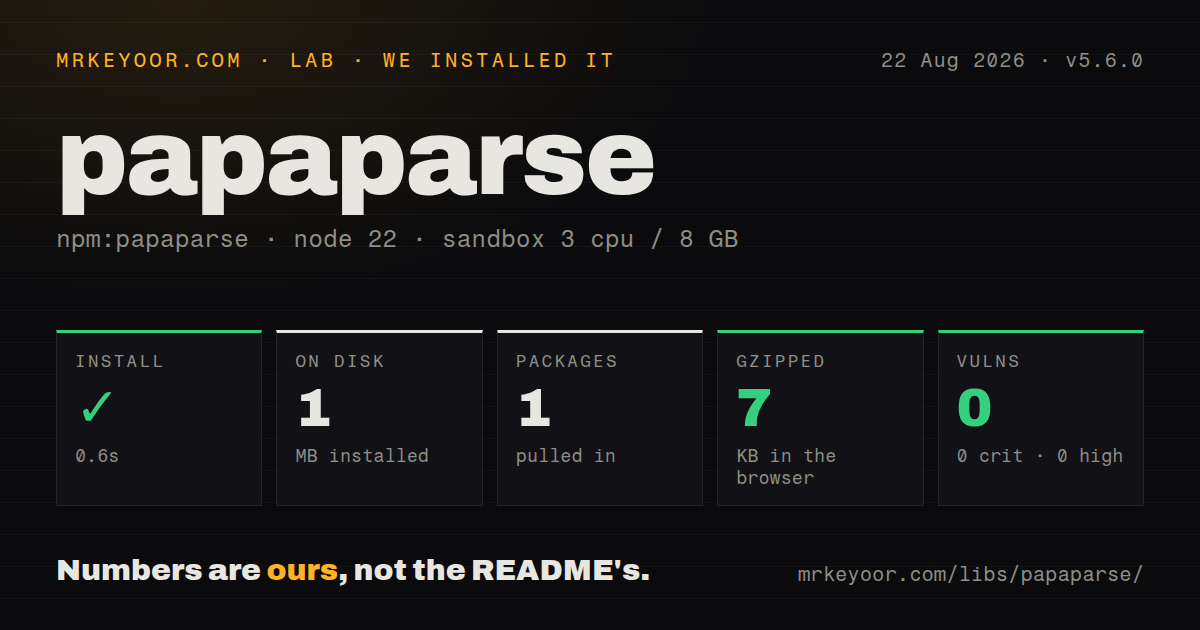The width and height of the screenshot is (1200, 630).
Task: Click the 'MB installed' caption
Action: [x=362, y=456]
